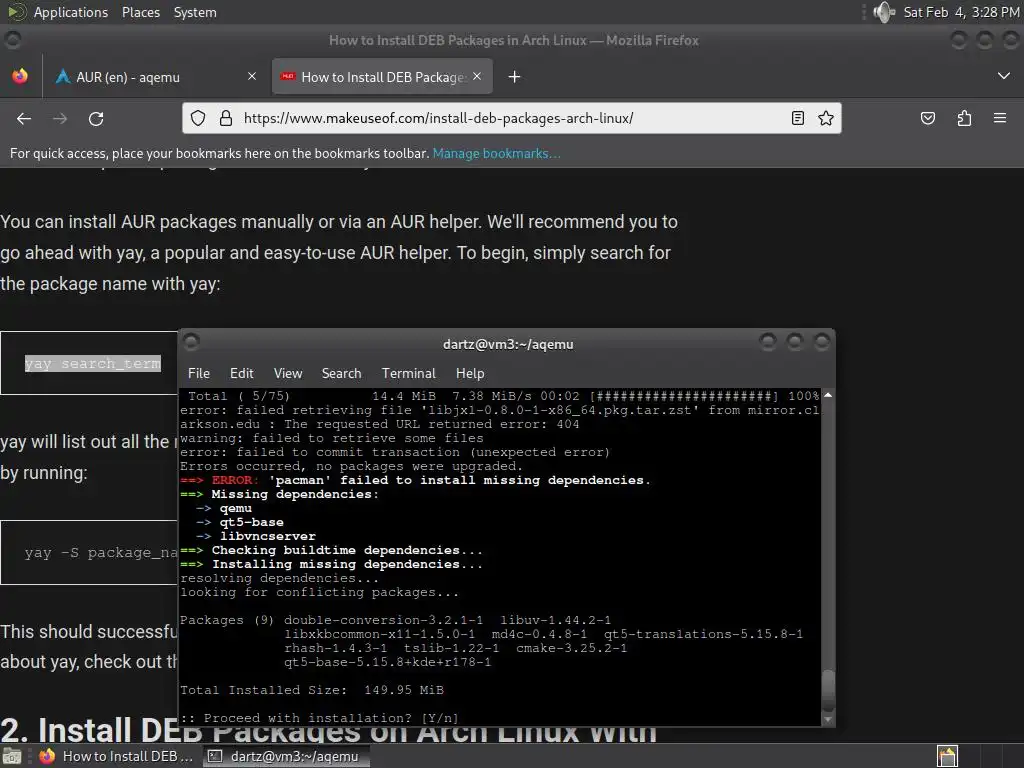Open the System panel menu
Screen dimensions: 1024x768
[x=195, y=12]
